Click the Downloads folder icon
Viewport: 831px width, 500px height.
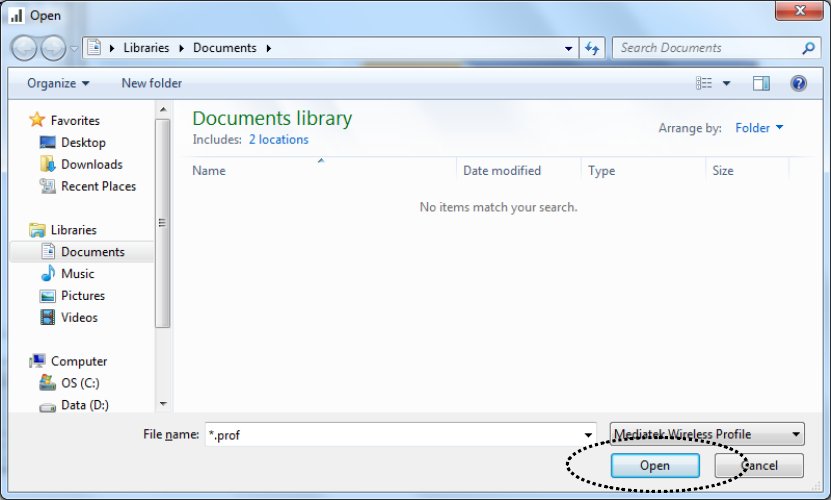[x=48, y=164]
